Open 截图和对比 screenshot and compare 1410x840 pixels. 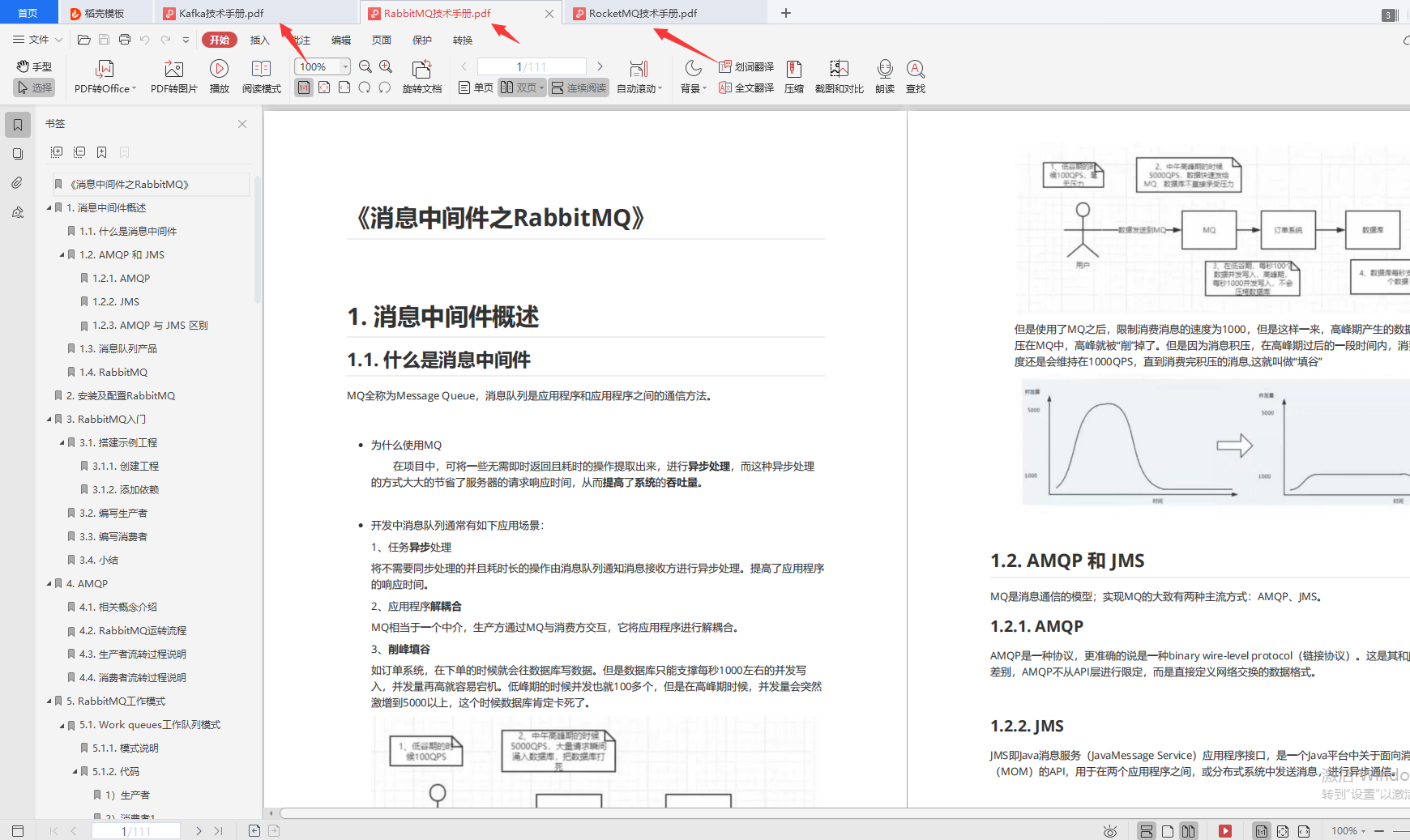[840, 77]
